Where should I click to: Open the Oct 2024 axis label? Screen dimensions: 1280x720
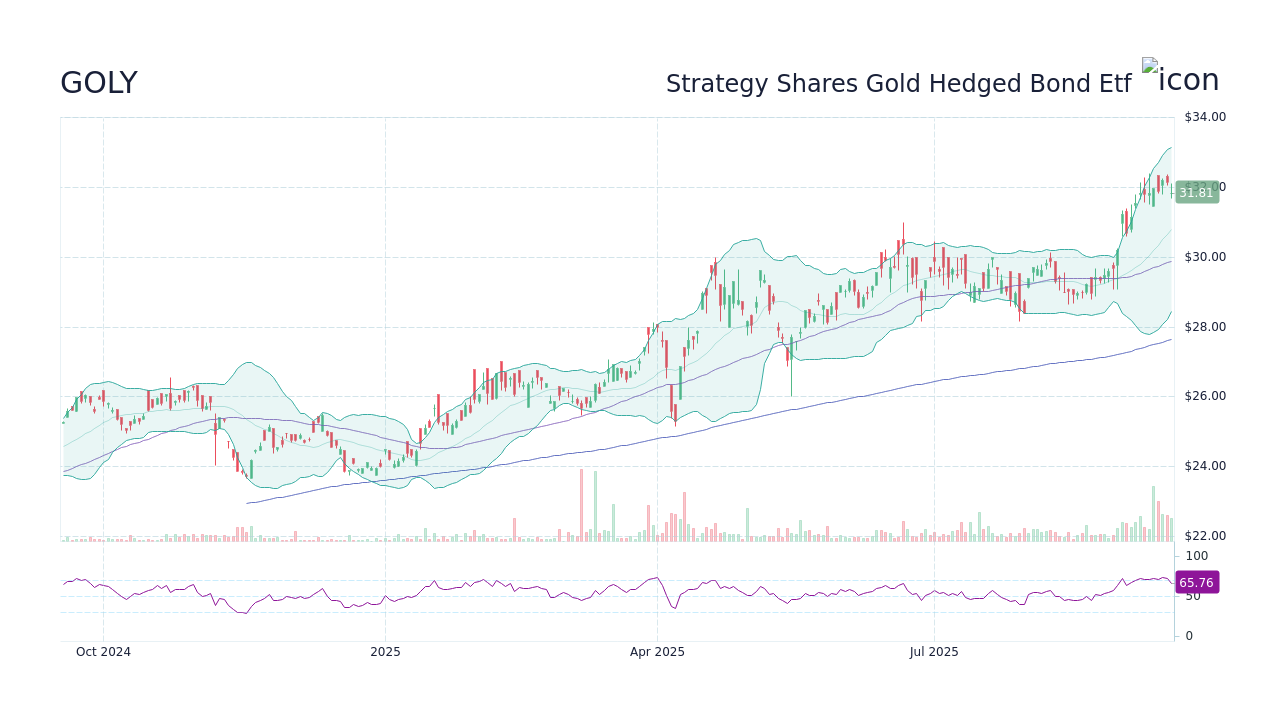102,651
